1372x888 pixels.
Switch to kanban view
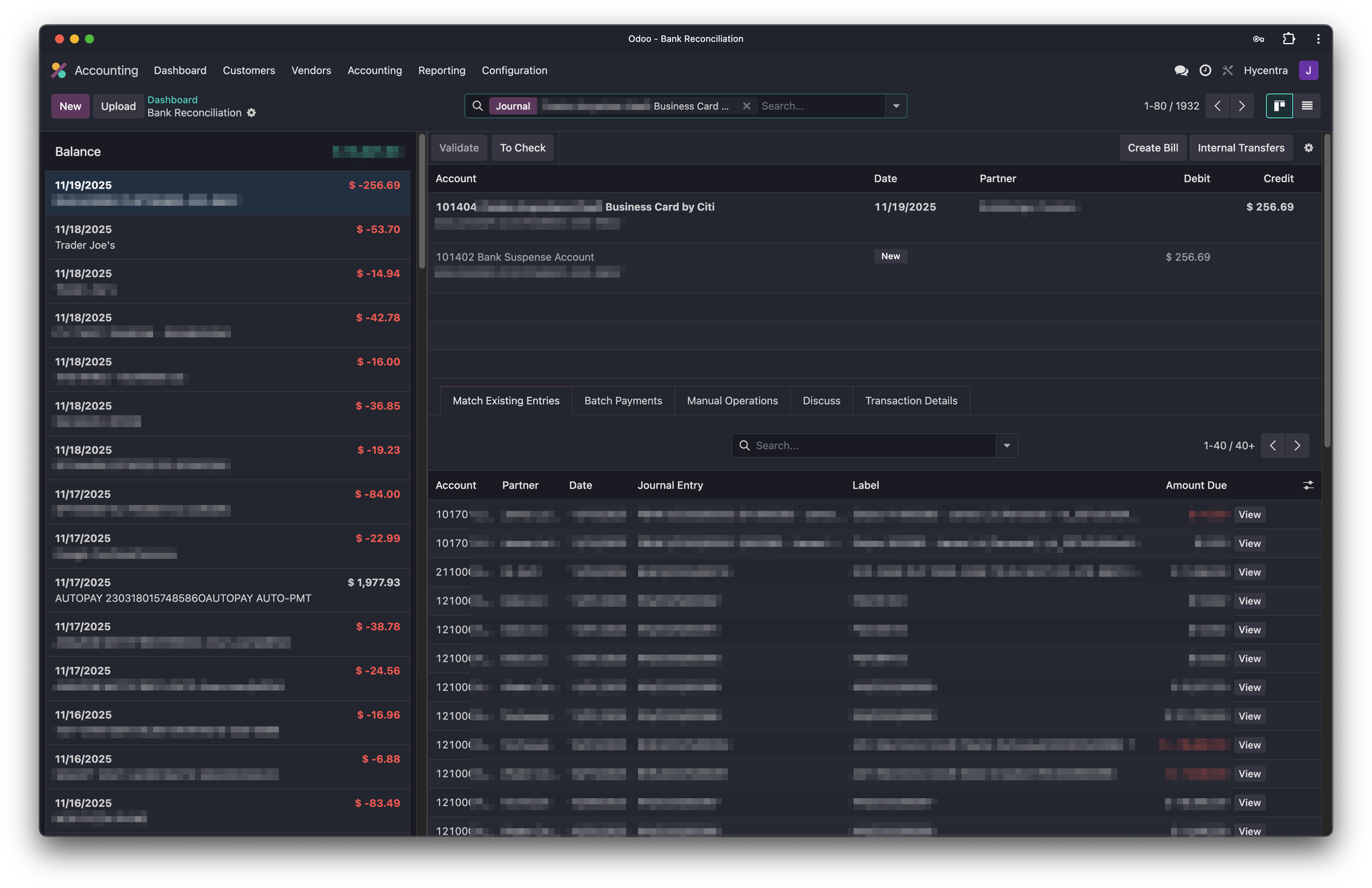[x=1278, y=106]
